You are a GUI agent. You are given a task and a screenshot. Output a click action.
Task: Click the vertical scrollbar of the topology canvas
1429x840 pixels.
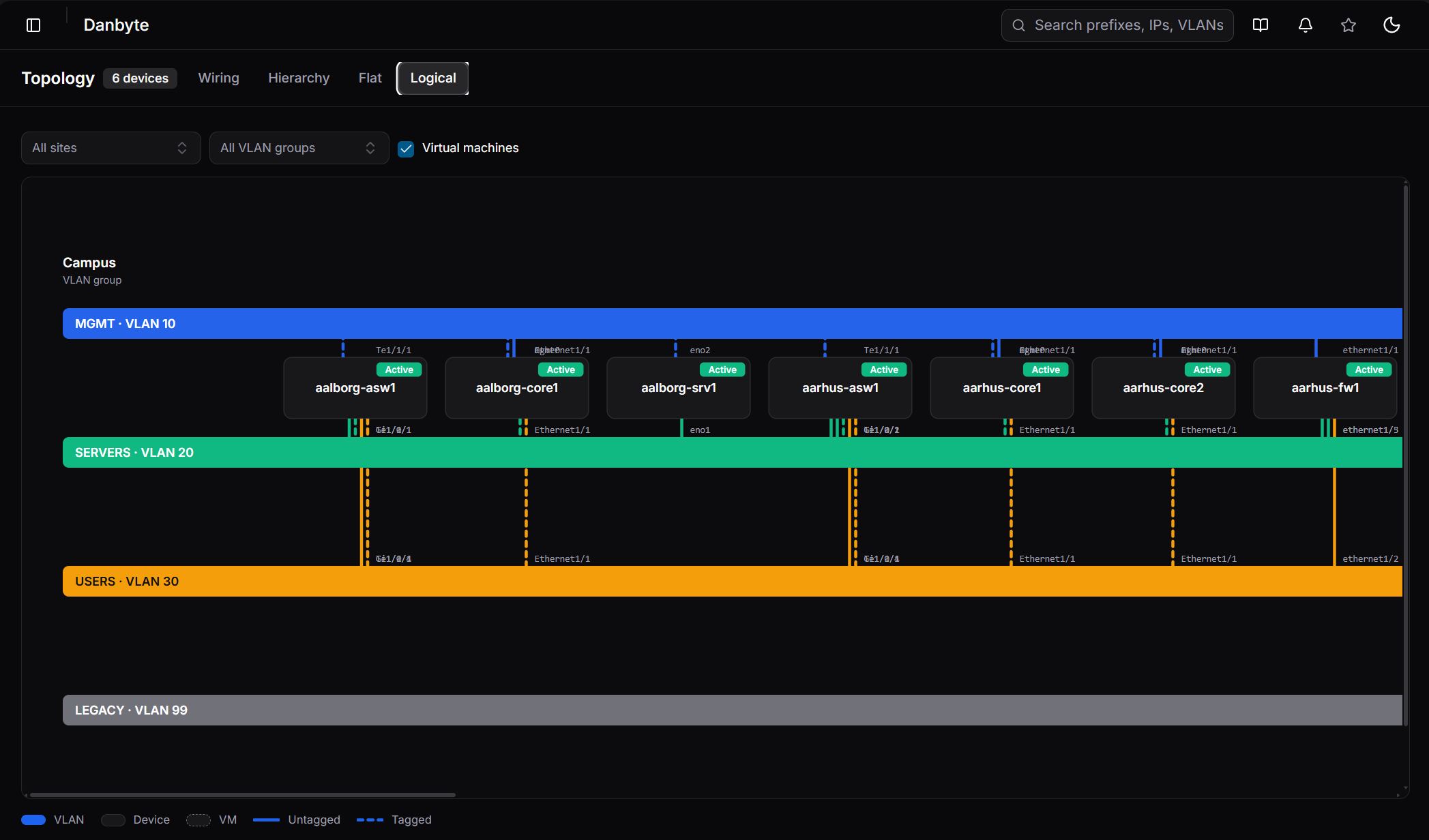1405,455
